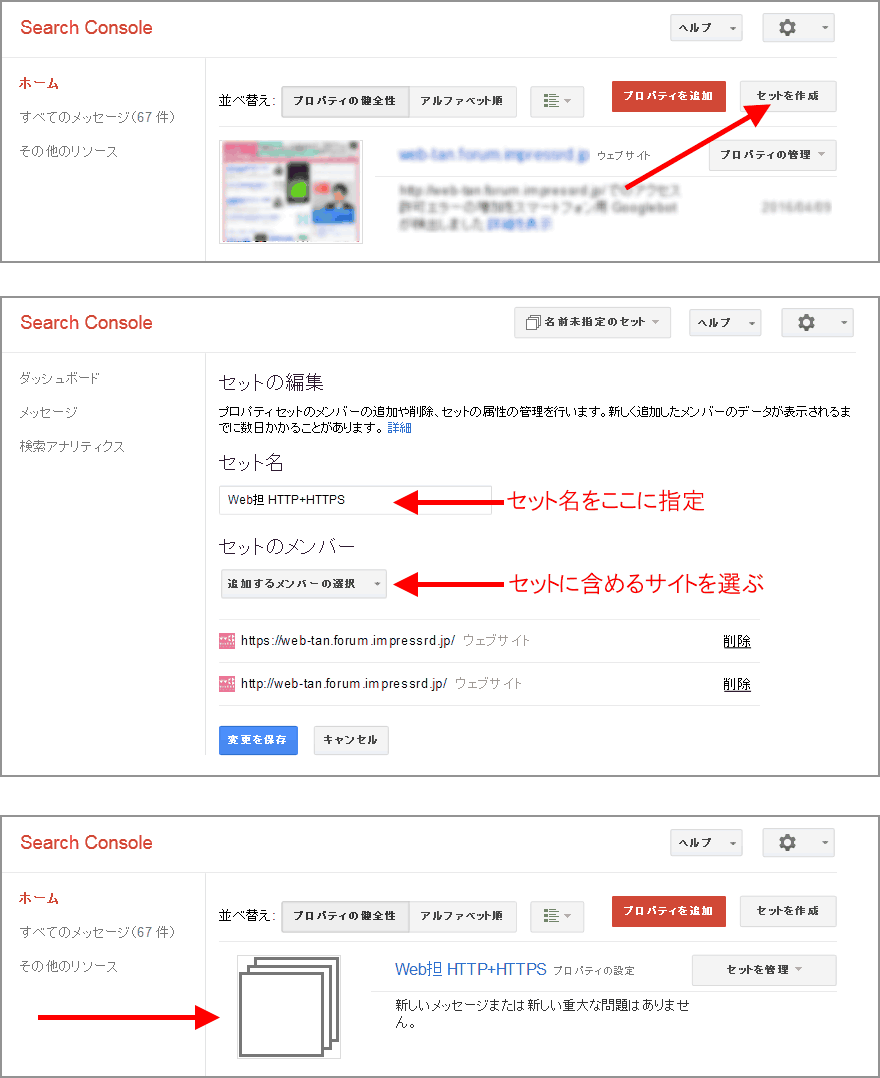Open その他のリソース in the blurred-site panel's sidebar
The height and width of the screenshot is (1078, 880).
[68, 152]
